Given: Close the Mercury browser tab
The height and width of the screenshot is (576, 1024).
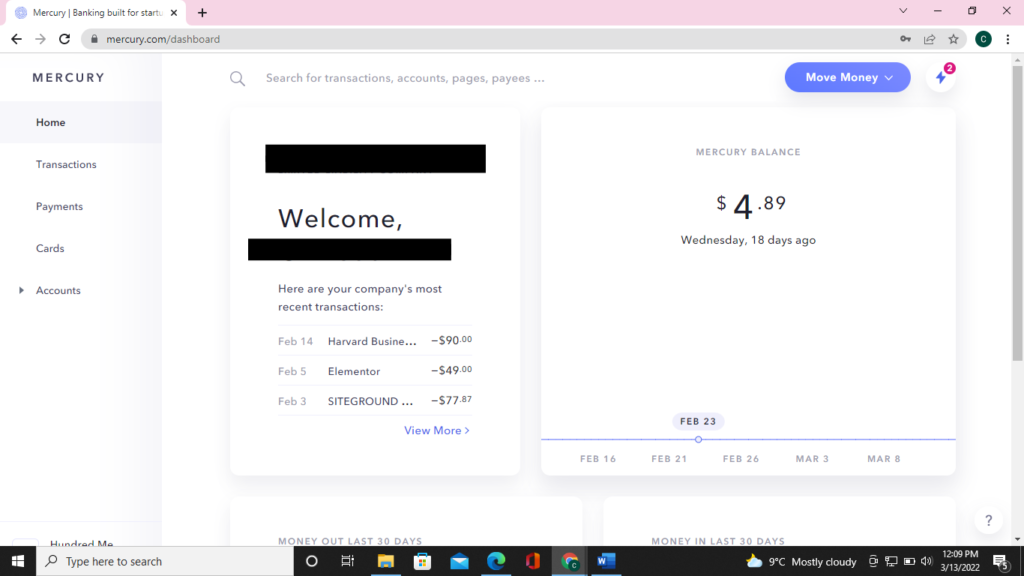Looking at the screenshot, I should [174, 12].
